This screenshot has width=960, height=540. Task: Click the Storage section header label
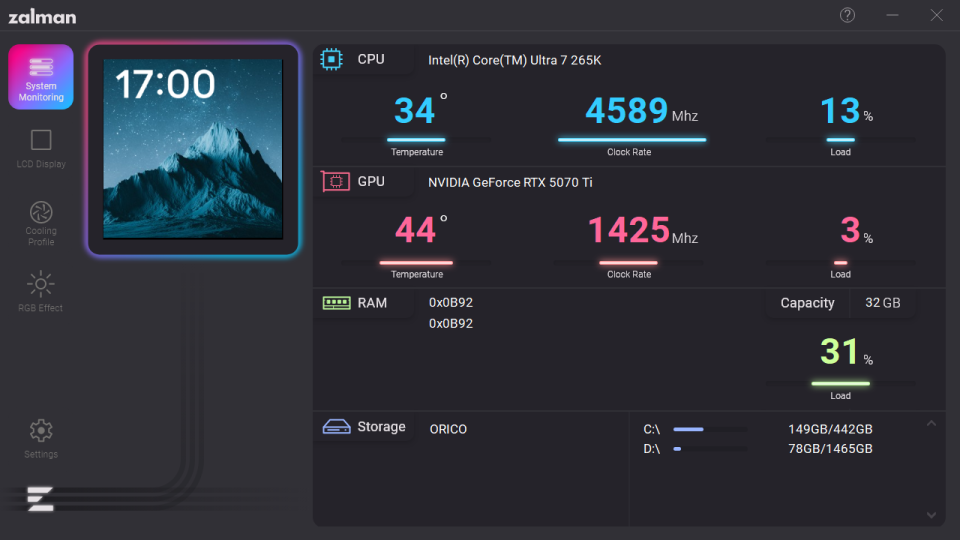pos(381,427)
